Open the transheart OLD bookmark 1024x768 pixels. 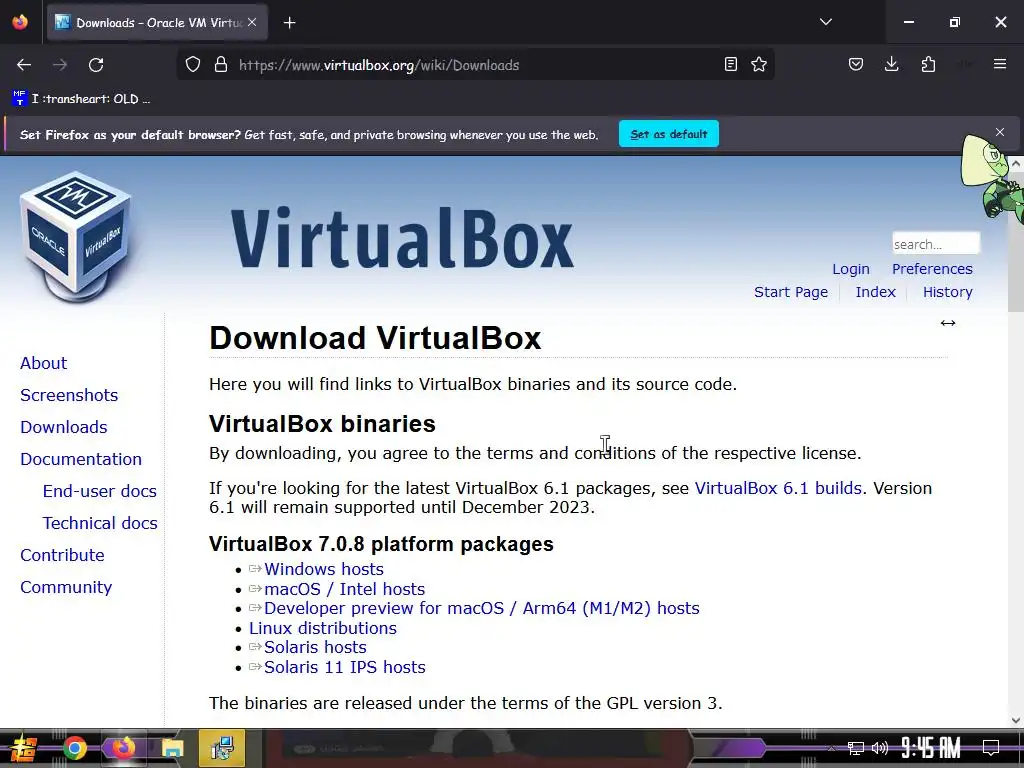click(x=82, y=99)
